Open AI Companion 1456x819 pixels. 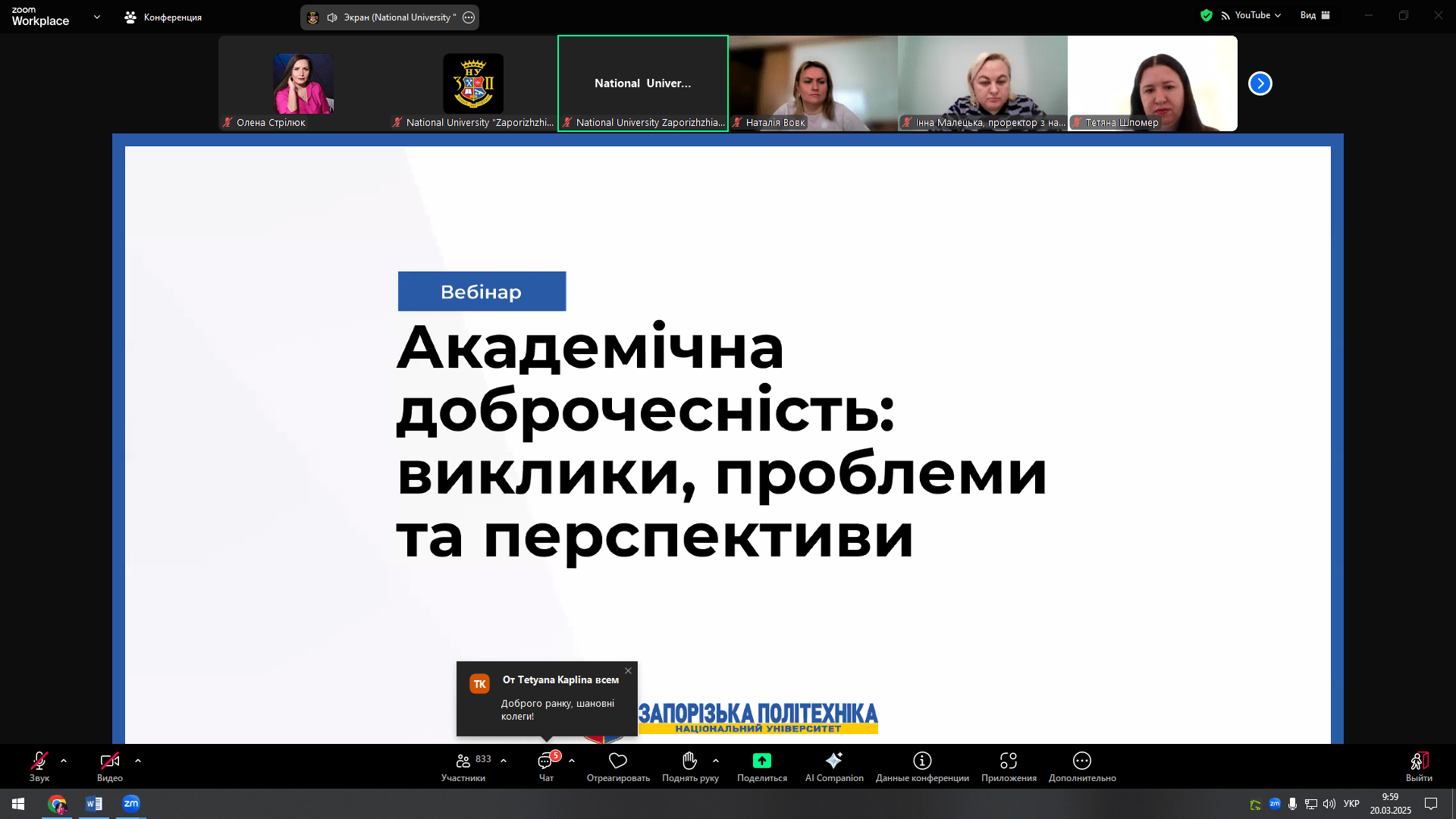click(x=833, y=761)
